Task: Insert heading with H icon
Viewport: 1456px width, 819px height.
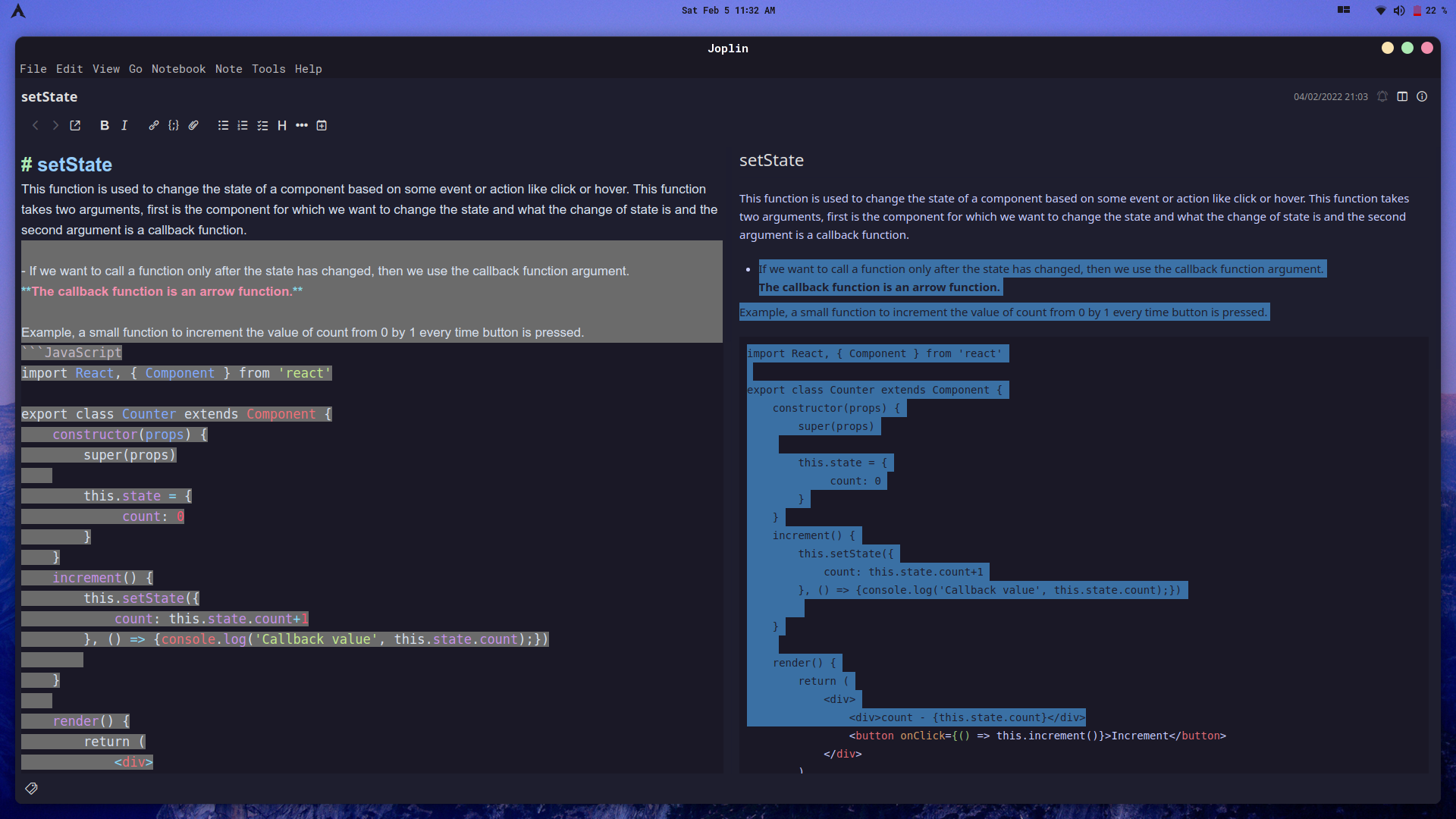Action: tap(282, 126)
